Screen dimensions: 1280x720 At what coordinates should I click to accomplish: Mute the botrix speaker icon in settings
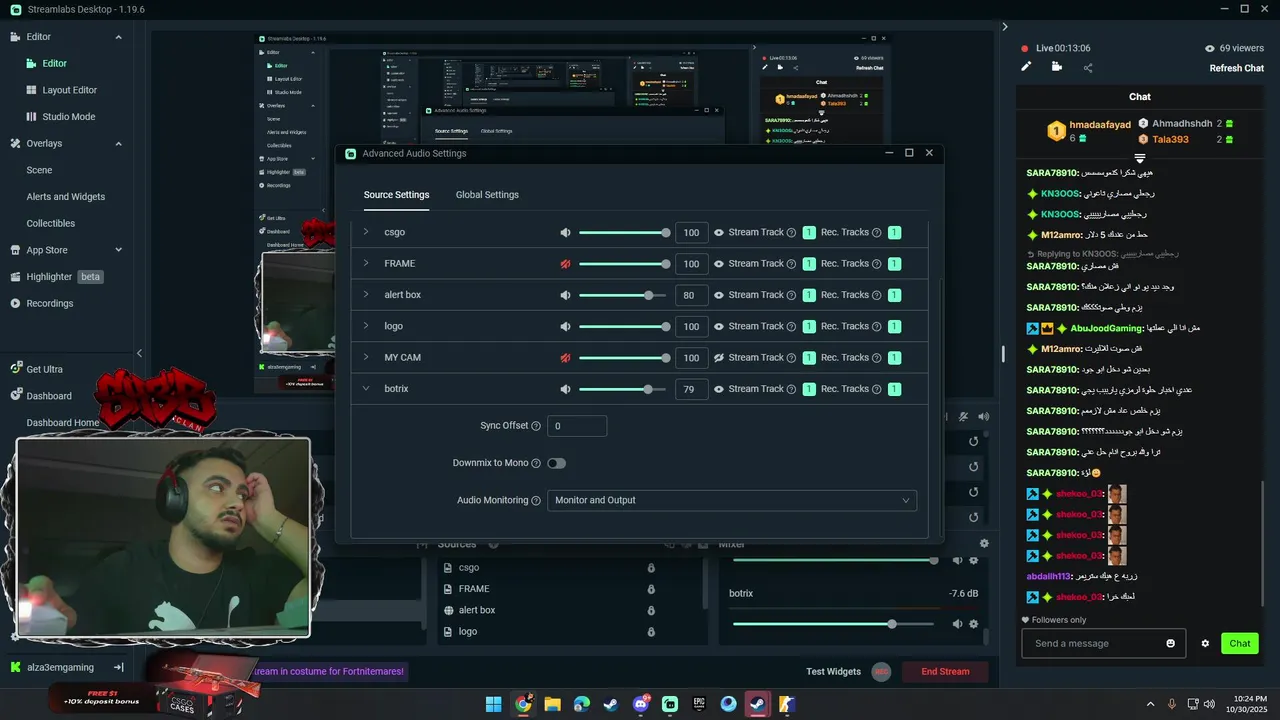pyautogui.click(x=565, y=389)
